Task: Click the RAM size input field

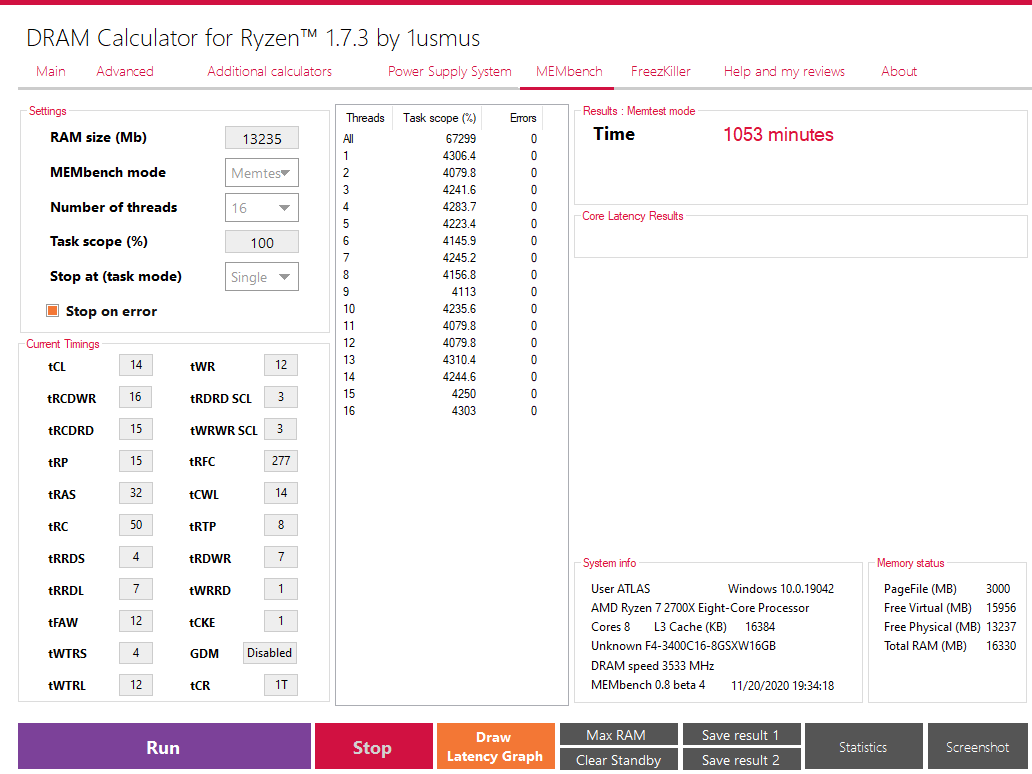Action: point(262,138)
